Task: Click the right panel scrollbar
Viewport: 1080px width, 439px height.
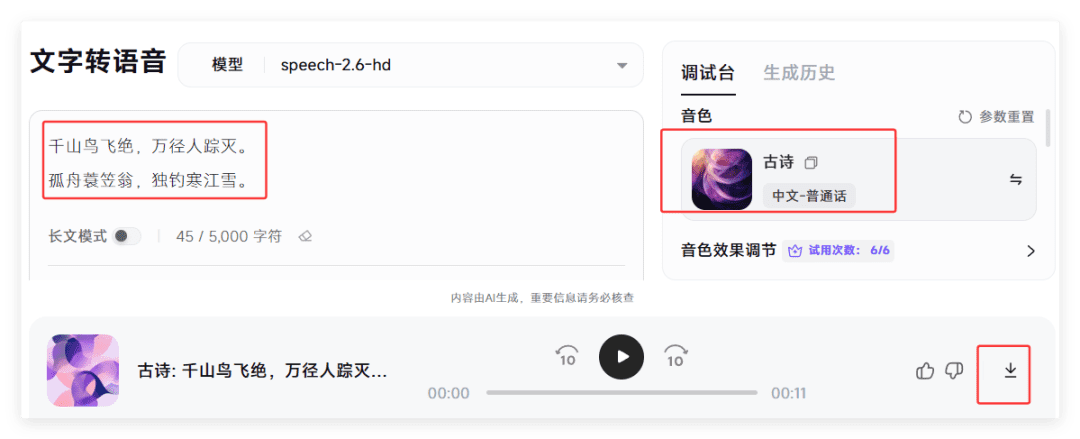Action: coord(1048,128)
